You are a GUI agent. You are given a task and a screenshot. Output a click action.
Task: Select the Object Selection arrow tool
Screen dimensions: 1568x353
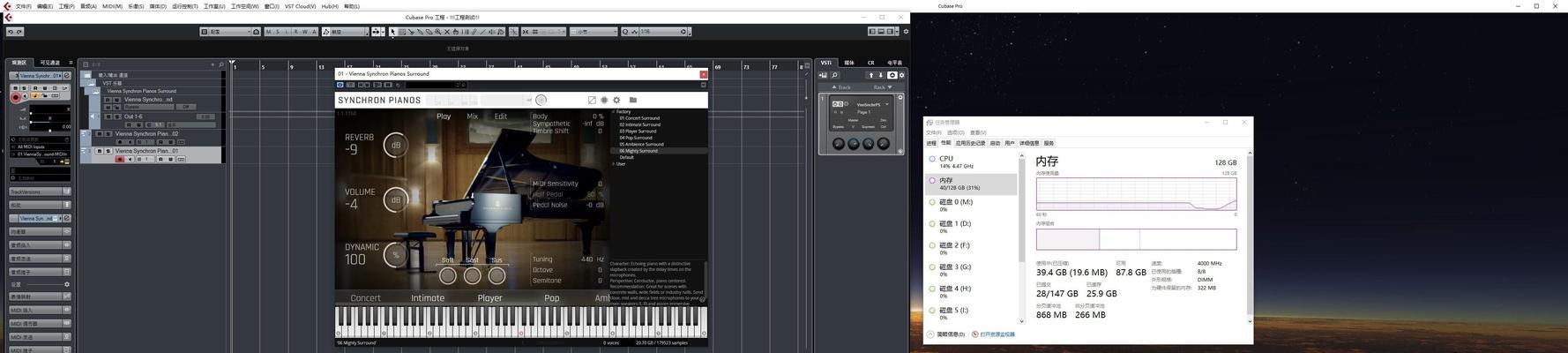click(x=392, y=32)
